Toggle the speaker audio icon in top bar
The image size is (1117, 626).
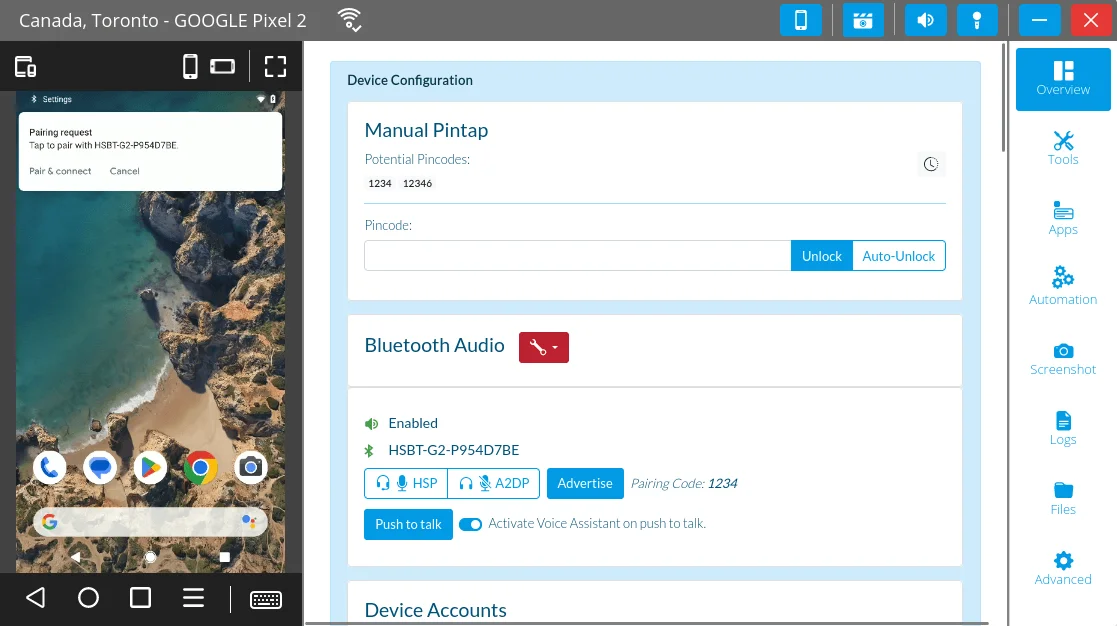925,20
